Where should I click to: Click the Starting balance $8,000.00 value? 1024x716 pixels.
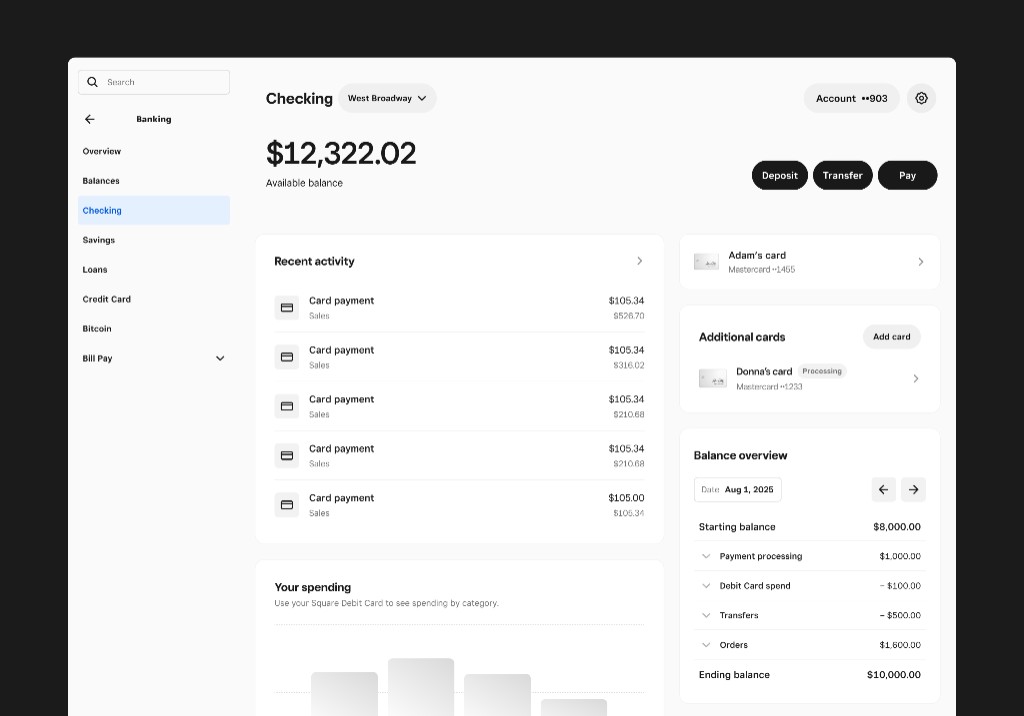[897, 527]
